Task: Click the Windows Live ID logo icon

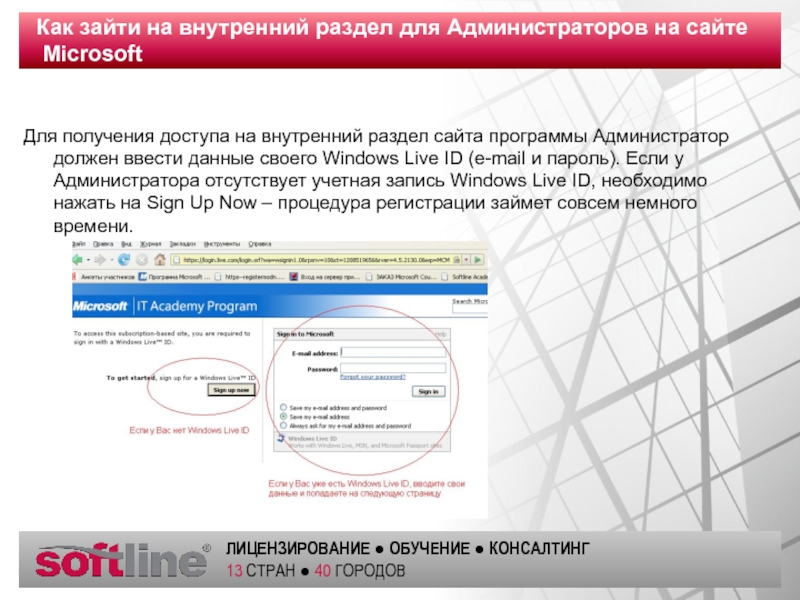Action: point(281,438)
